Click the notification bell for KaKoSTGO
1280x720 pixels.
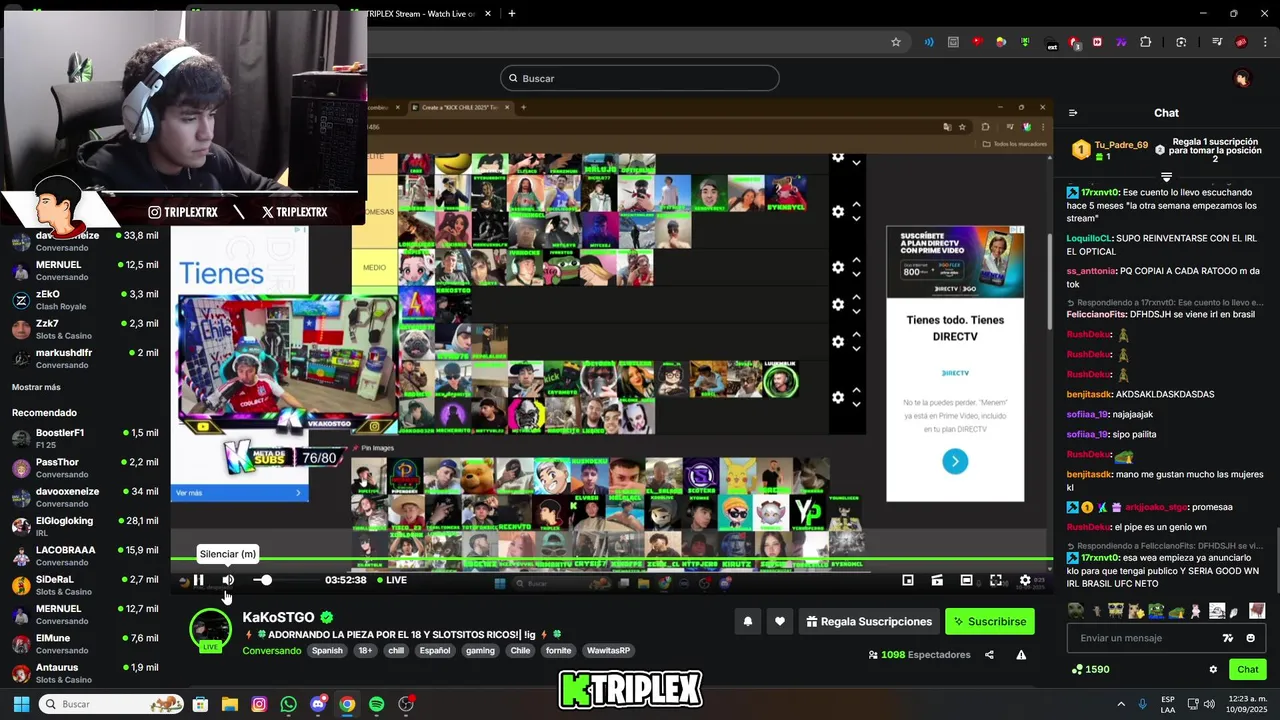coord(747,622)
